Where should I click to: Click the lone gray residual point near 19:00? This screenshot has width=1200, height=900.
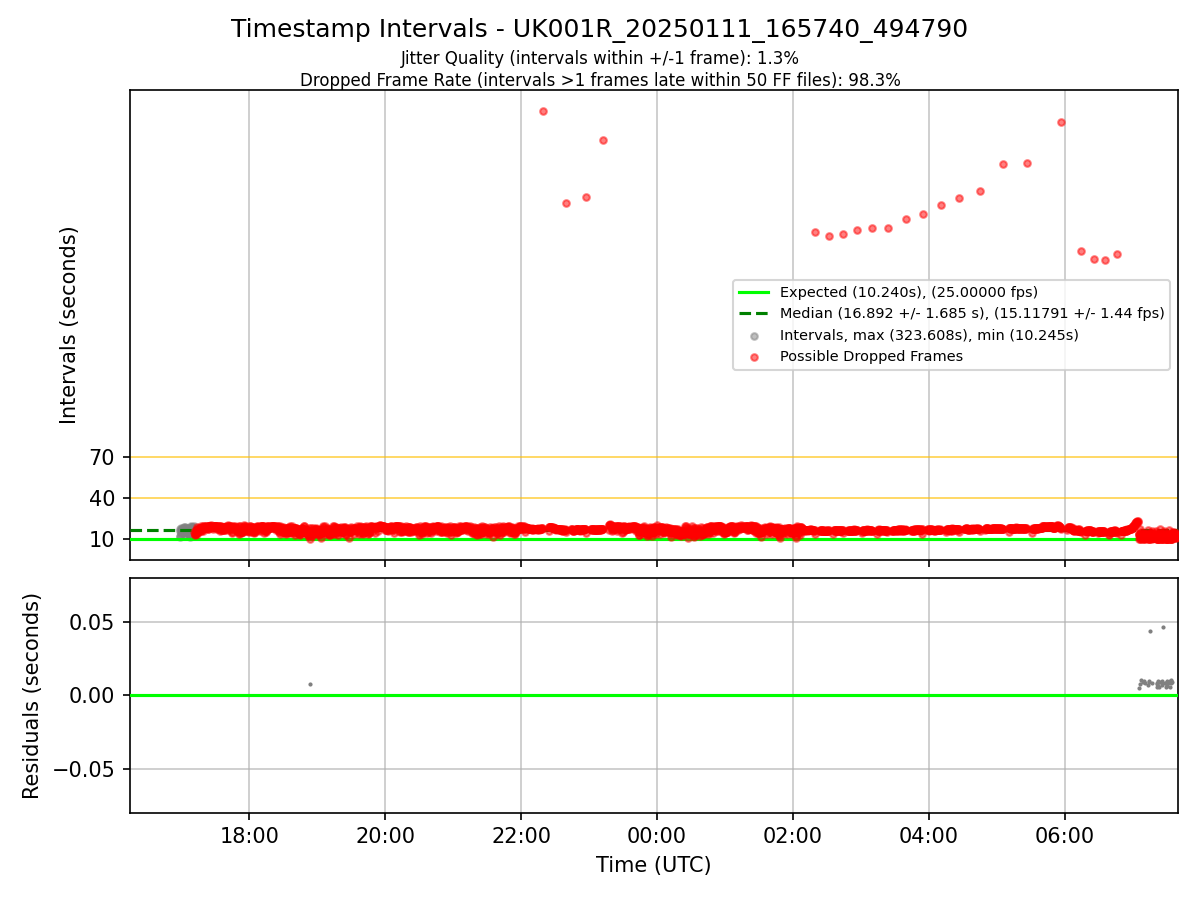[x=310, y=684]
